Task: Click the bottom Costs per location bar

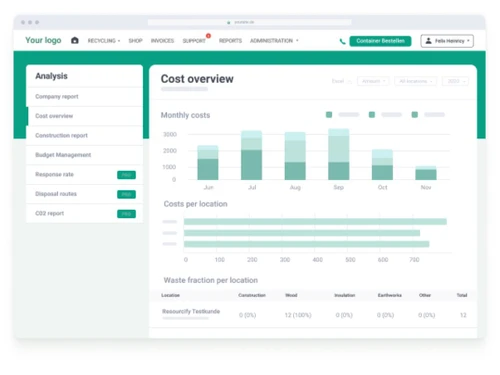Action: coord(306,244)
